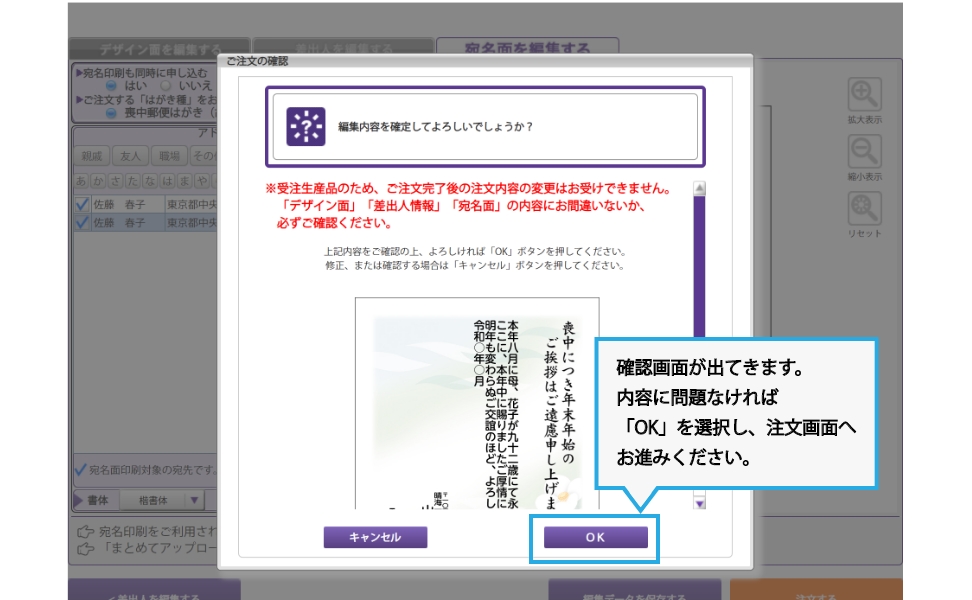This screenshot has height=600, width=972.
Task: Click the purple scrollbar thumb in the dialog
Action: pos(699,267)
